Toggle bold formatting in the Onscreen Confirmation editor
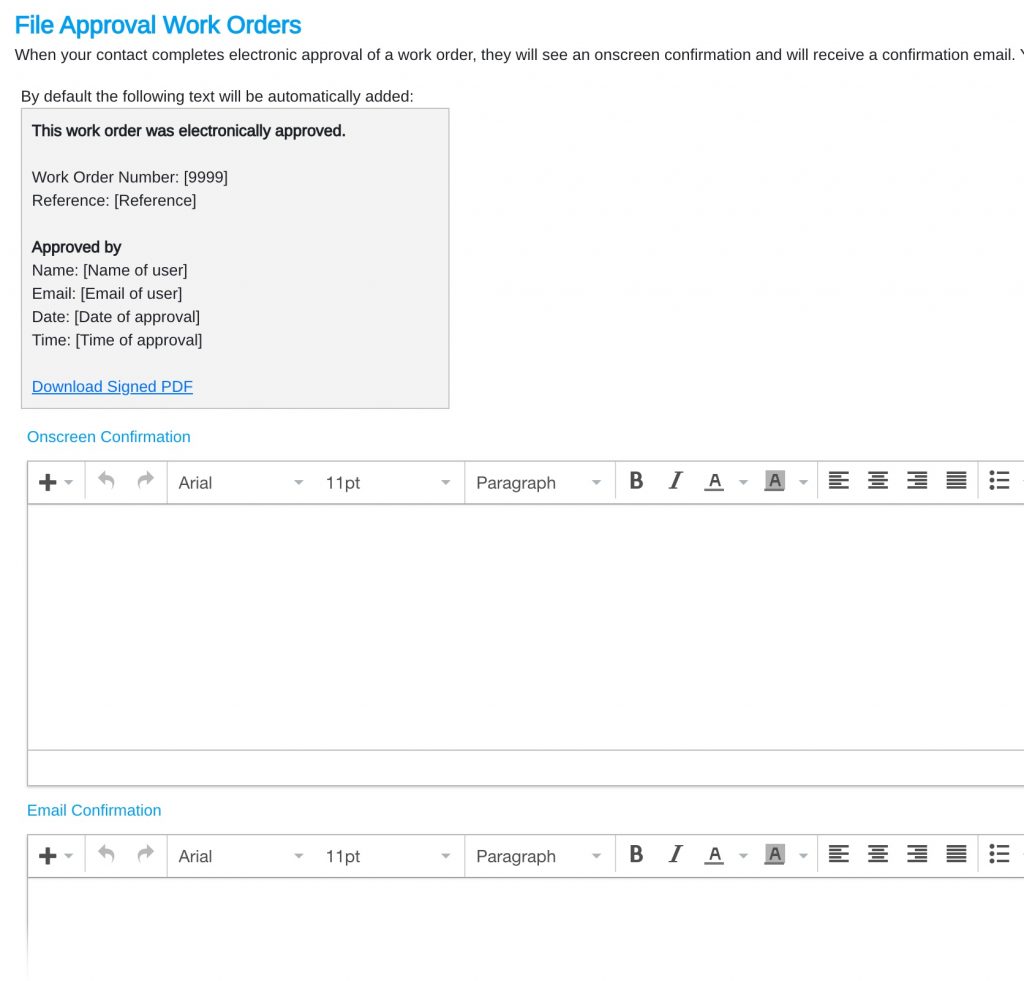Image resolution: width=1024 pixels, height=981 pixels. pyautogui.click(x=636, y=480)
